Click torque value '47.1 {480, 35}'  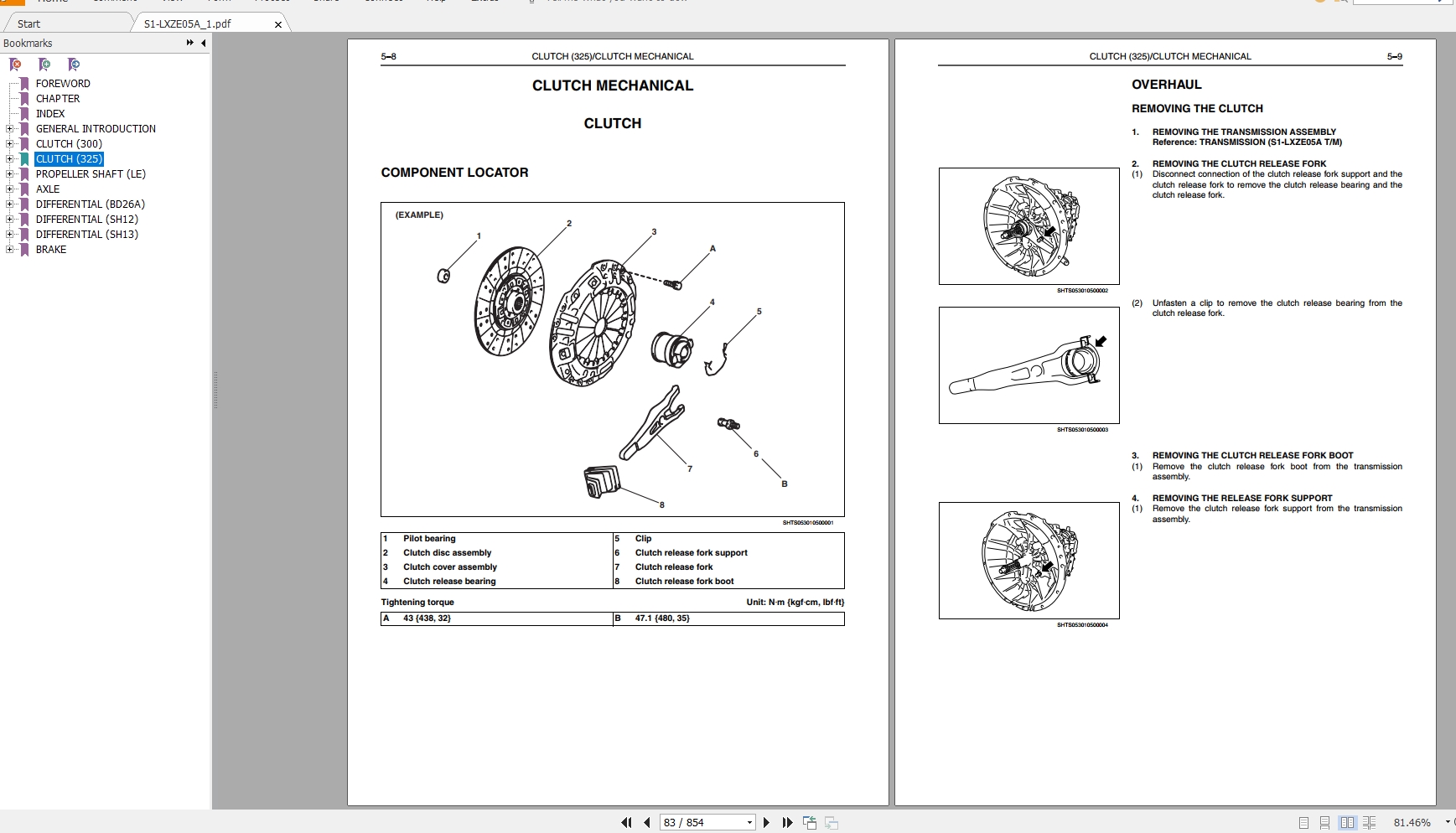(x=662, y=618)
